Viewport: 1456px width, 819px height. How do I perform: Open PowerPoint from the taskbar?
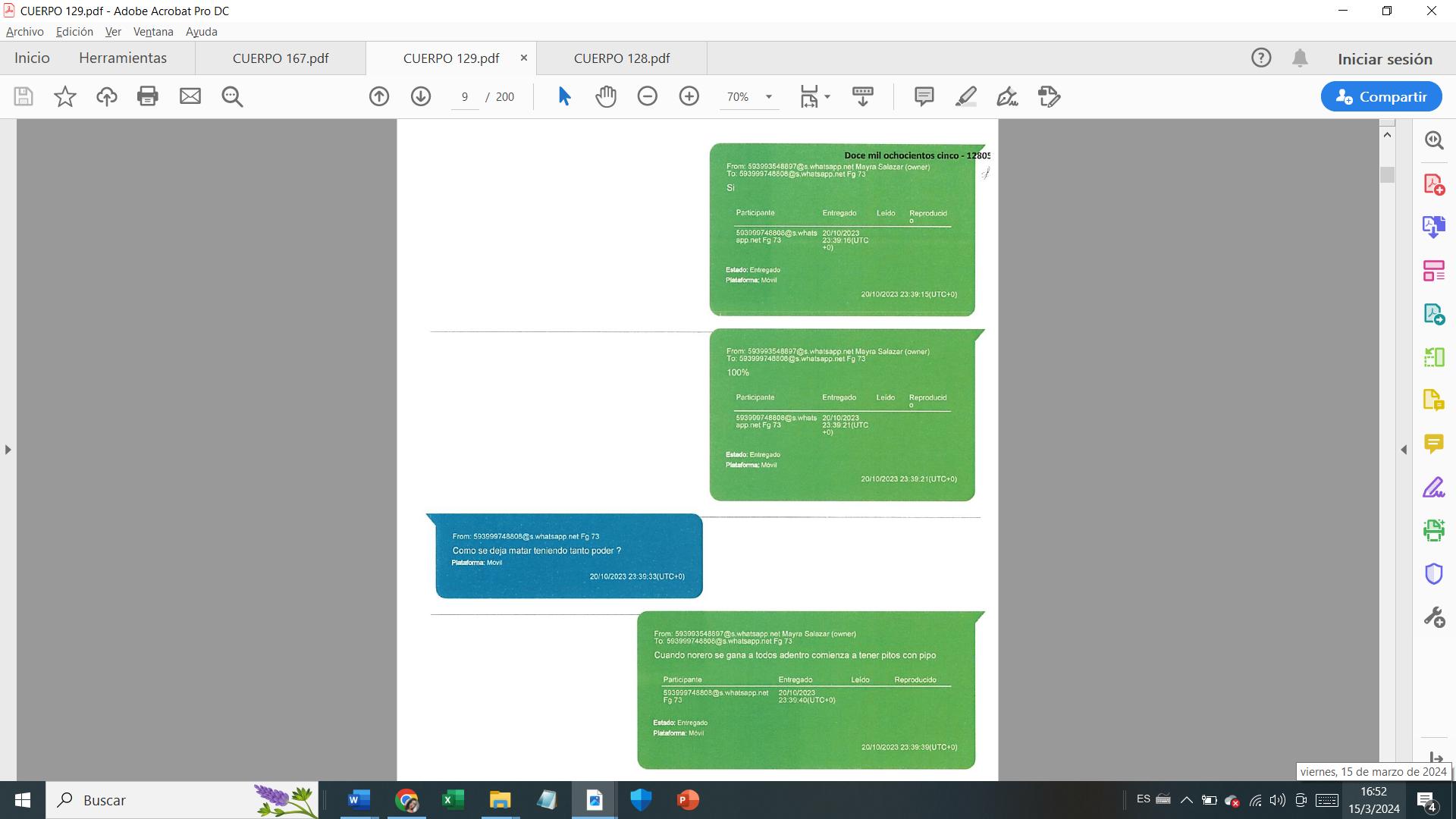[x=688, y=800]
